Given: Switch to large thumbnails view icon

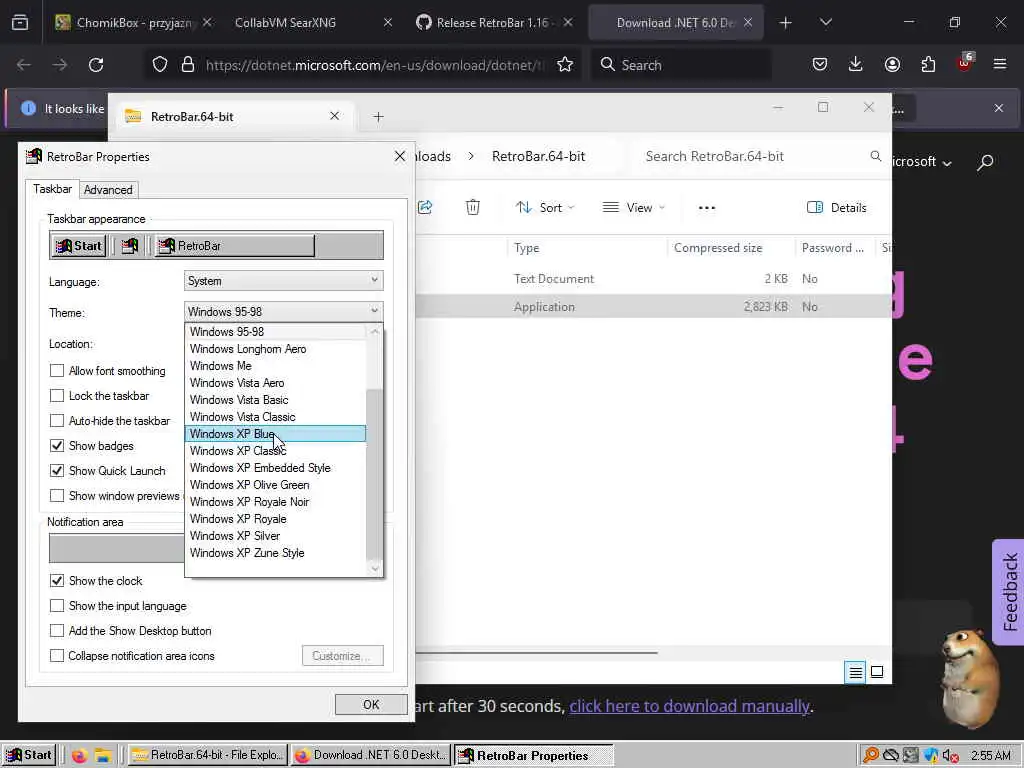Looking at the screenshot, I should click(x=877, y=672).
